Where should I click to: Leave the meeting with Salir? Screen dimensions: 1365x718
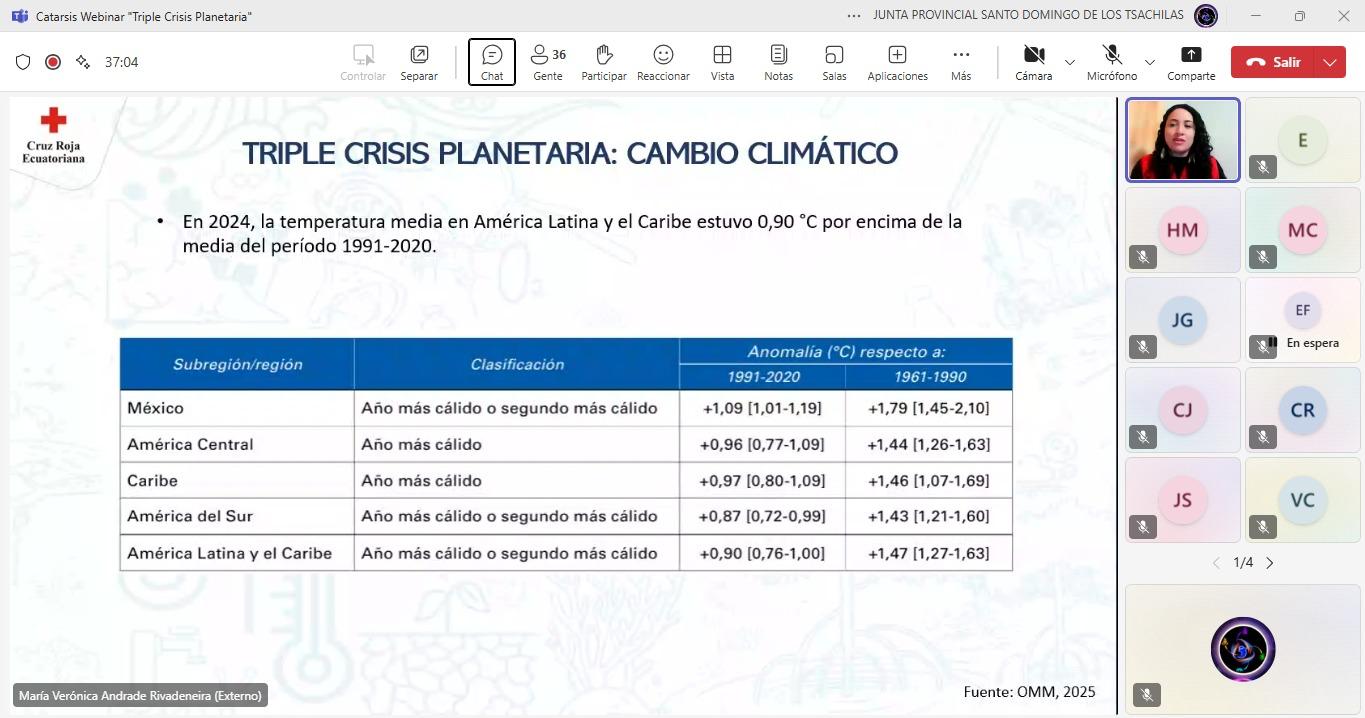pos(1274,62)
